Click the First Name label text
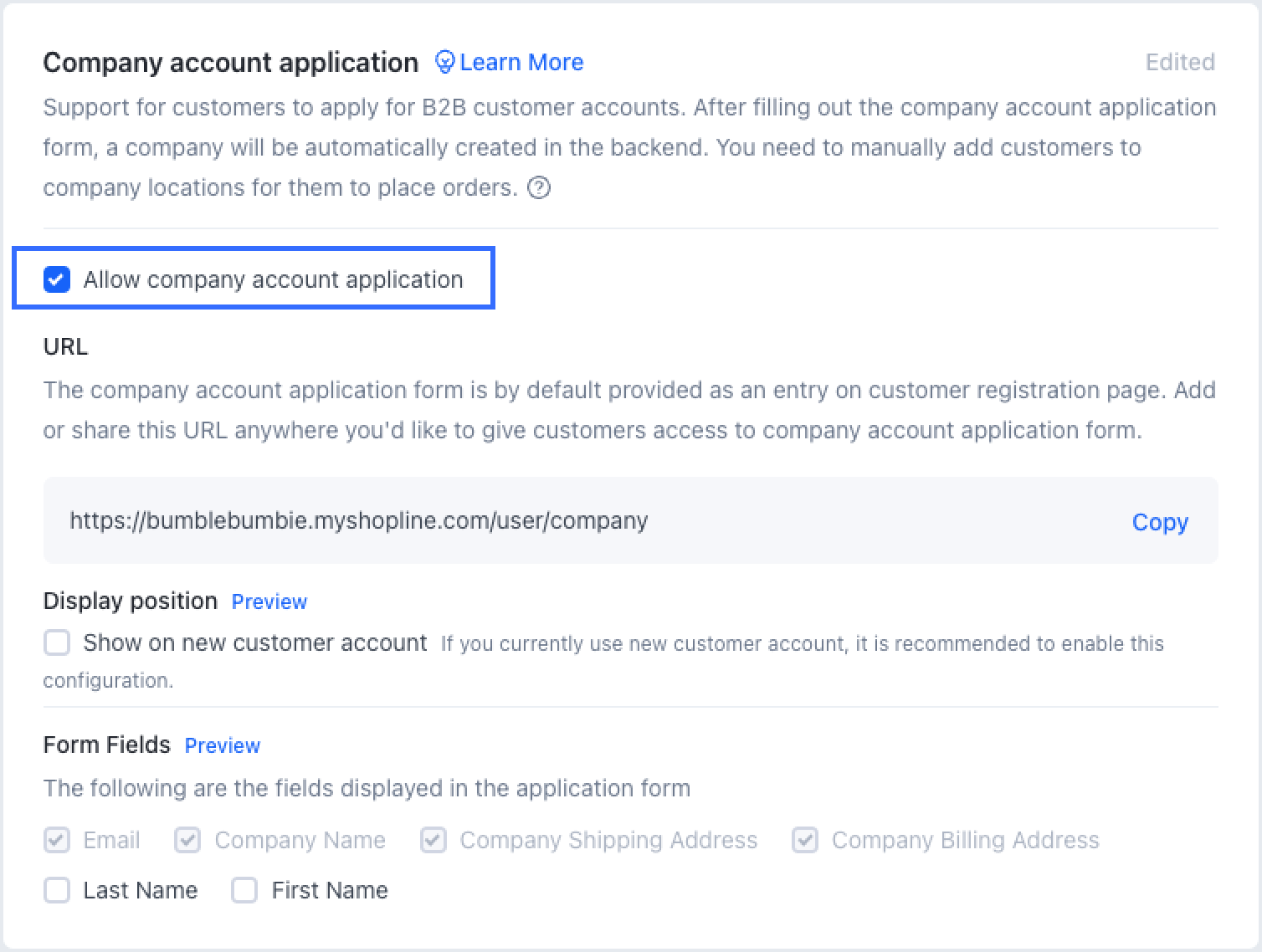Viewport: 1262px width, 952px height. coord(328,890)
